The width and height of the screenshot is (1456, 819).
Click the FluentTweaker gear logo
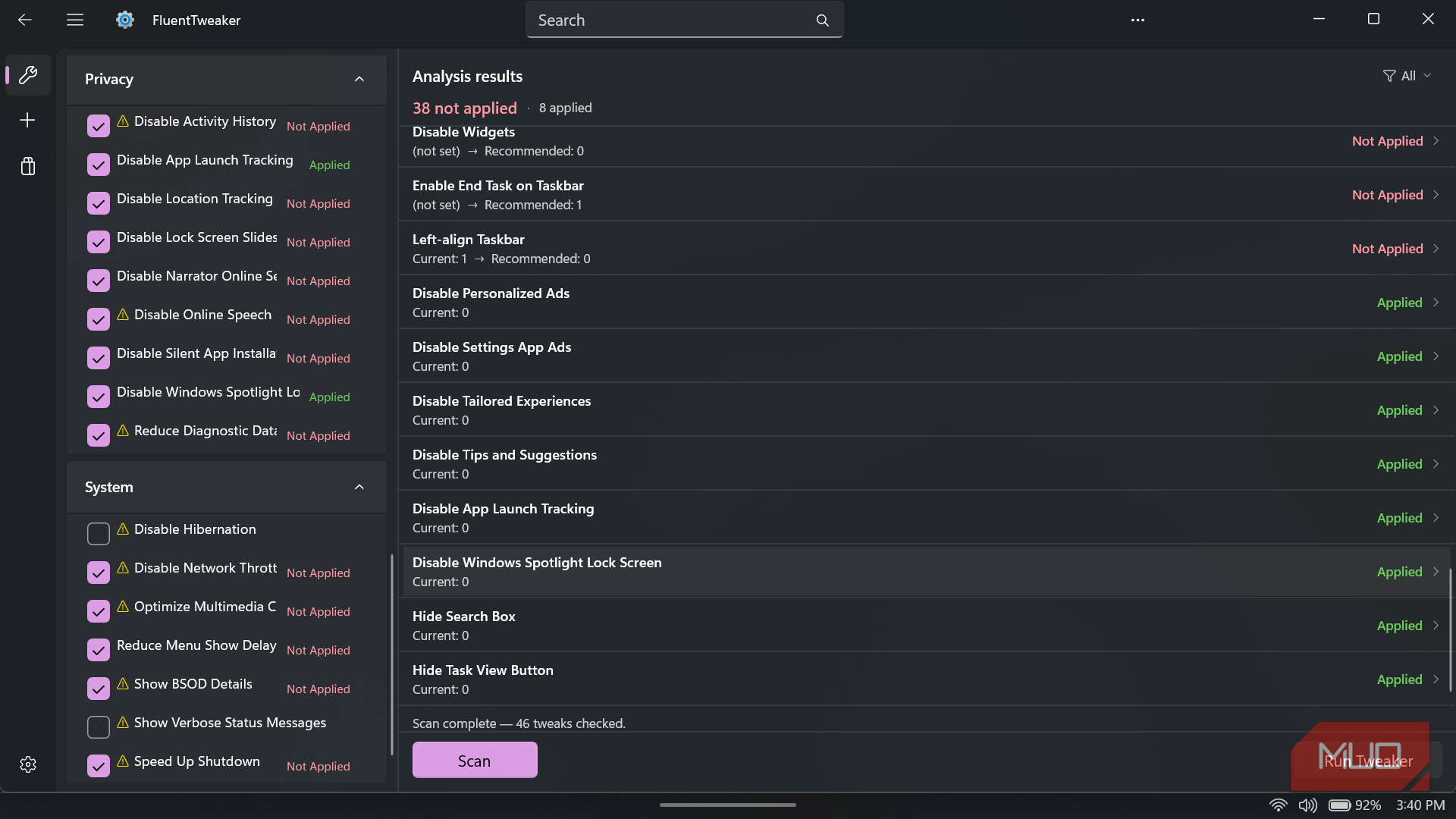point(125,20)
